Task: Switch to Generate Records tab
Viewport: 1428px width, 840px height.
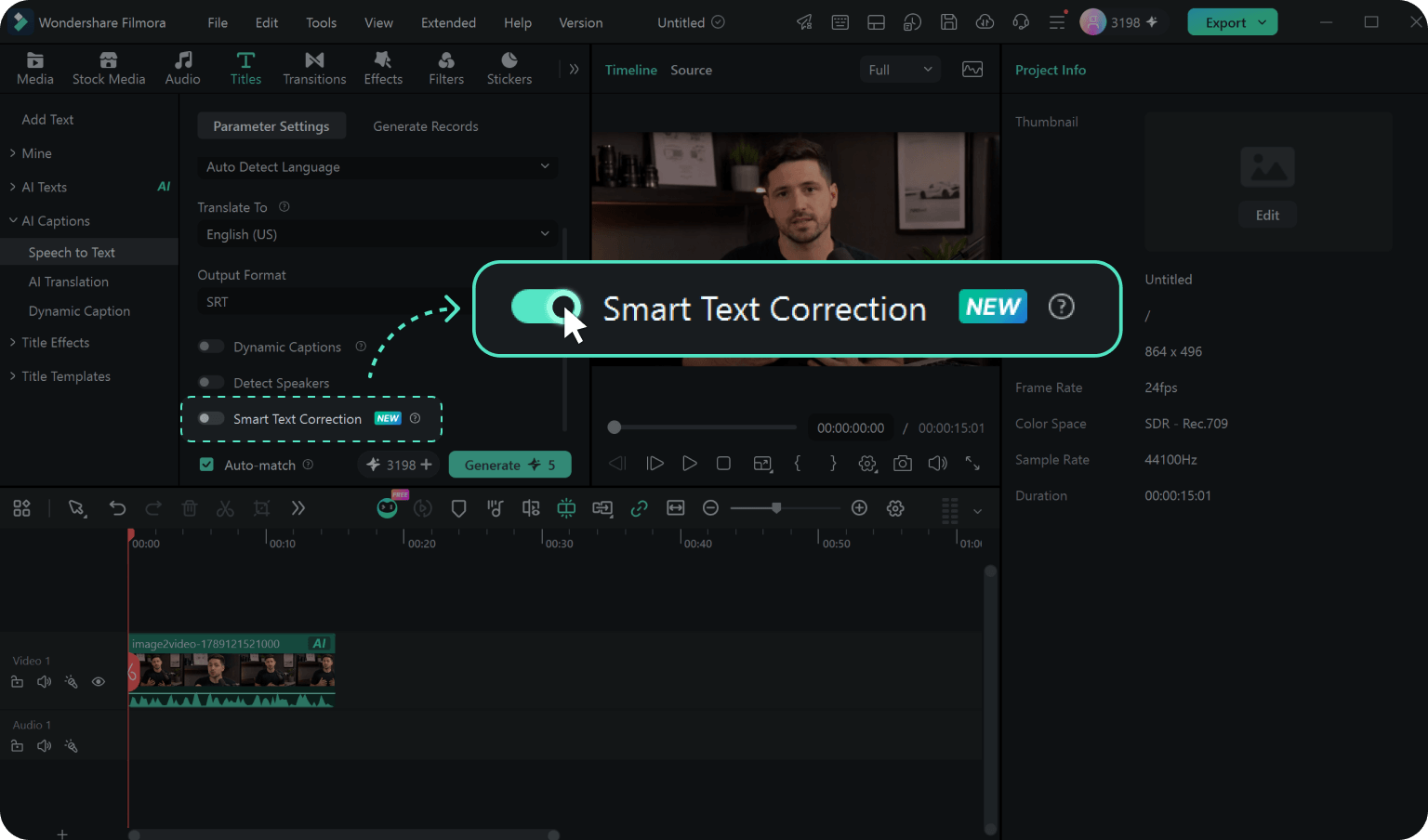Action: click(x=426, y=126)
